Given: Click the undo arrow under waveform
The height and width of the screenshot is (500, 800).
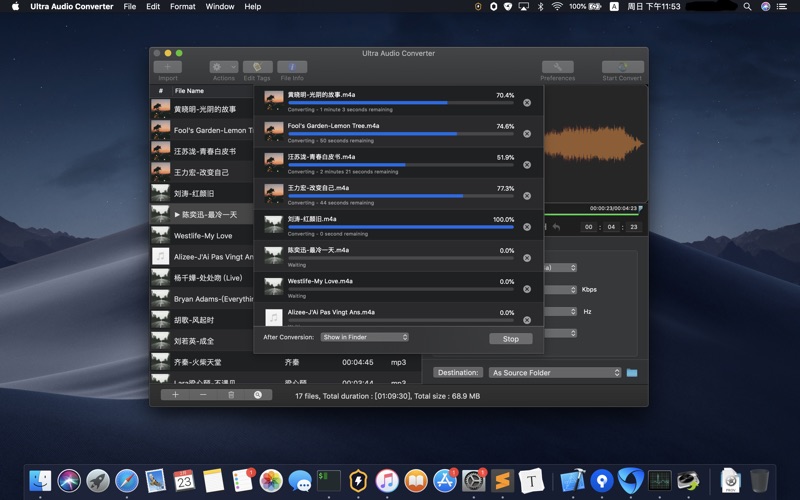Looking at the screenshot, I should tap(557, 227).
